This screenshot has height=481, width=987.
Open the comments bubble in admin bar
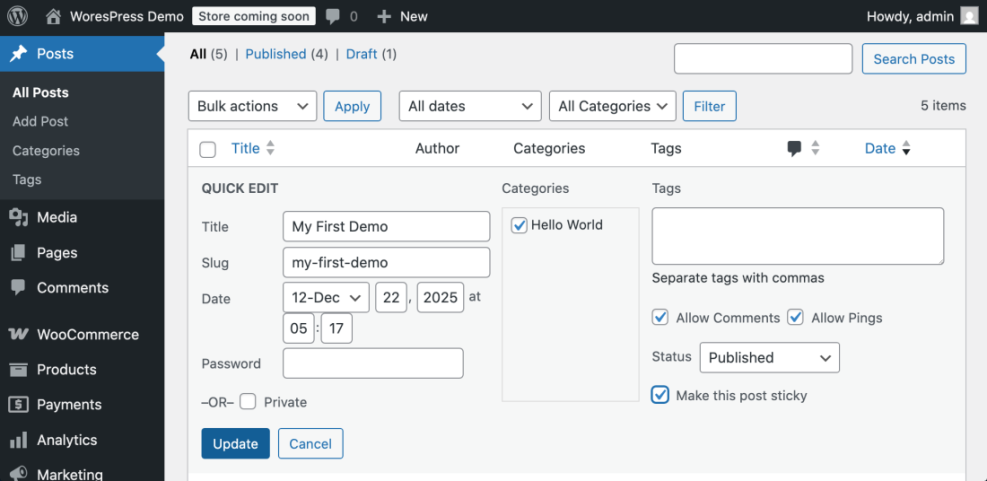[x=333, y=16]
